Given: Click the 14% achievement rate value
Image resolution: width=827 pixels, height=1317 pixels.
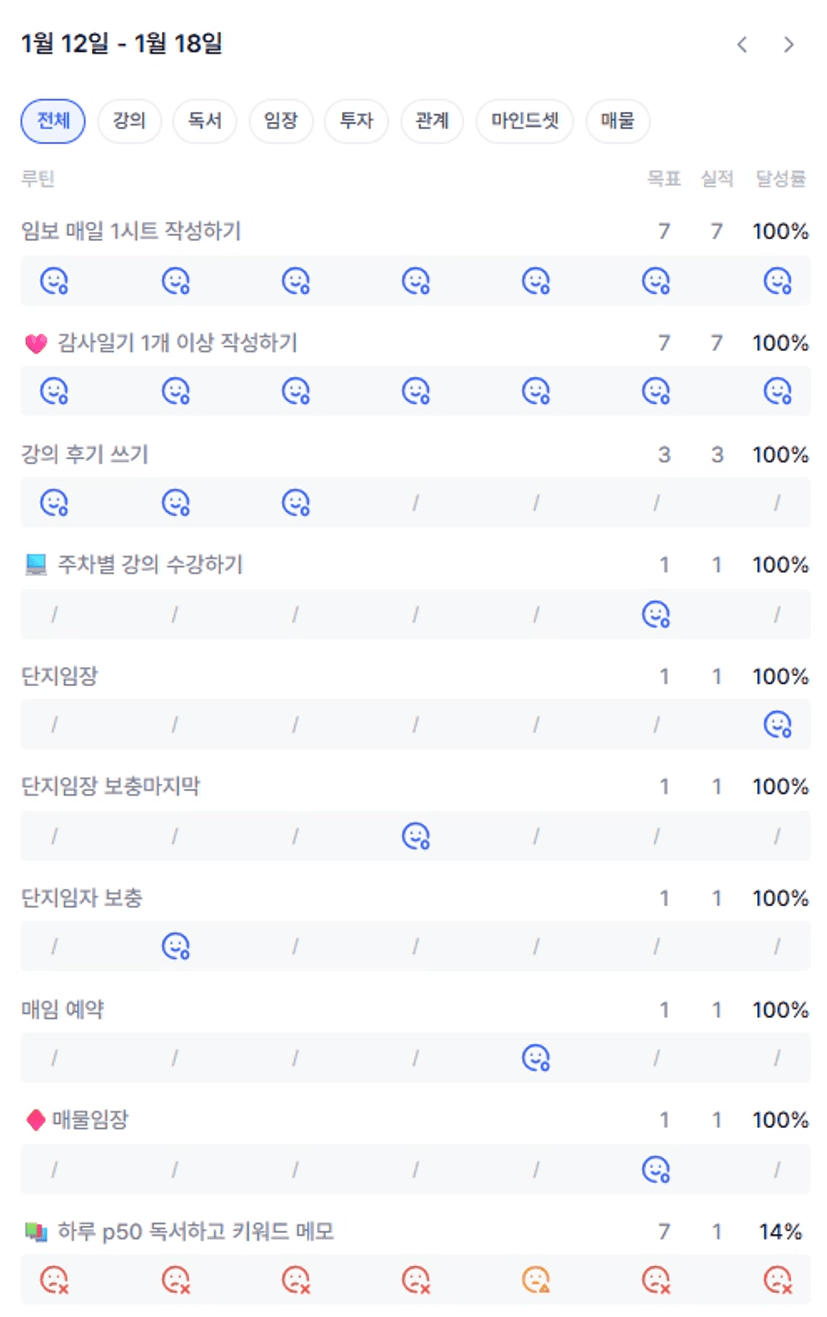Looking at the screenshot, I should (780, 1232).
